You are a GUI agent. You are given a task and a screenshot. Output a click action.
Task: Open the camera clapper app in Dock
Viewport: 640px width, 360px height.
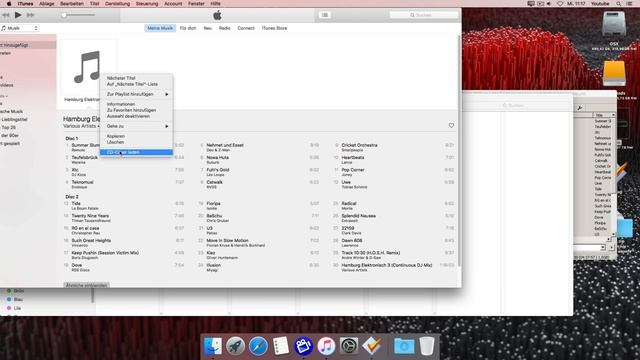(303, 346)
